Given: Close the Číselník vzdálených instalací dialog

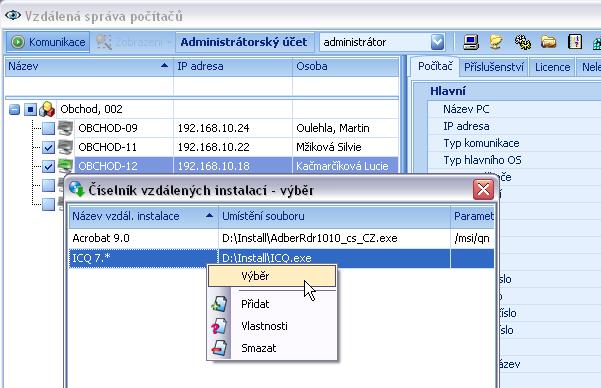Looking at the screenshot, I should 483,189.
